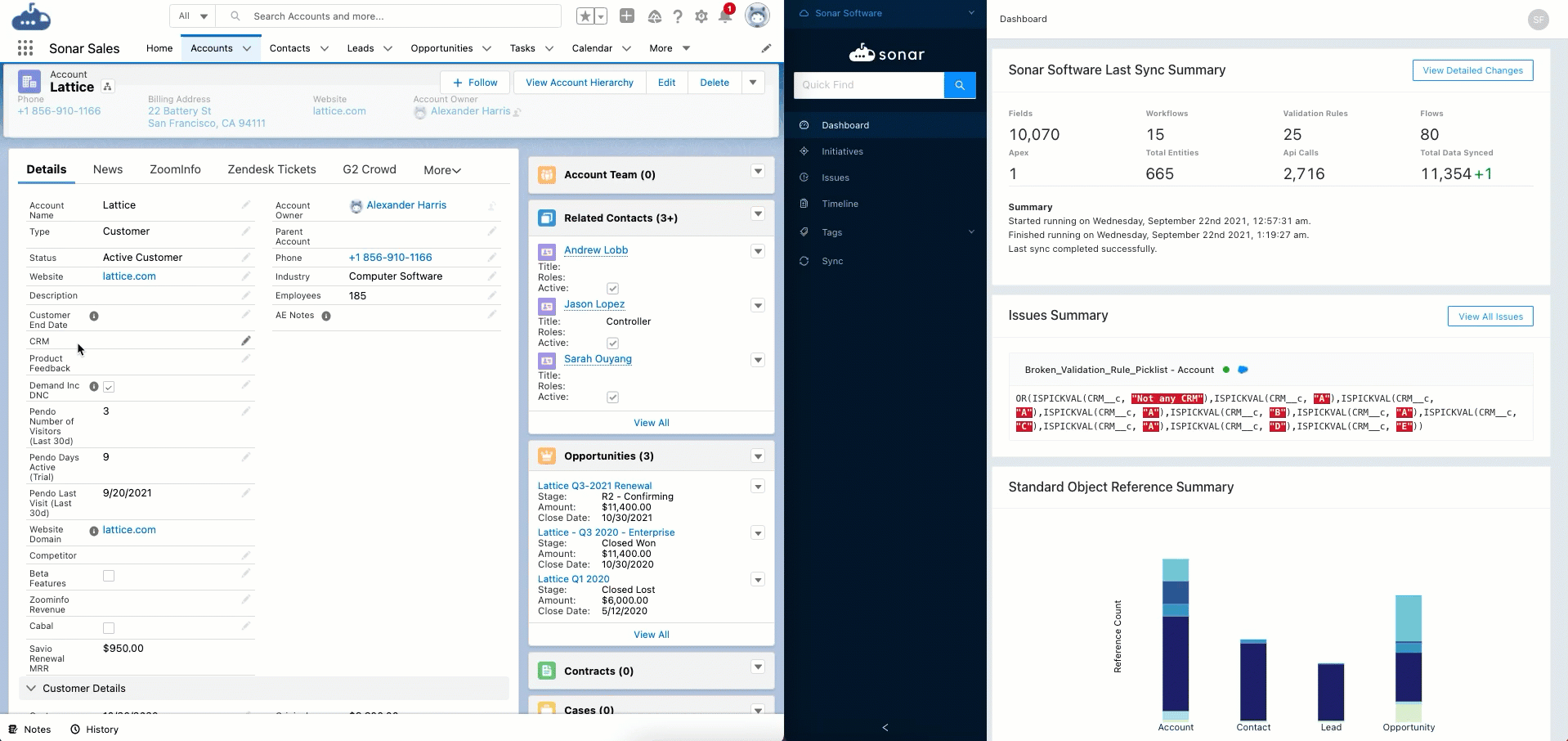Click the account hierarchy icon beside Lattice
The image size is (1568, 741).
click(x=107, y=87)
